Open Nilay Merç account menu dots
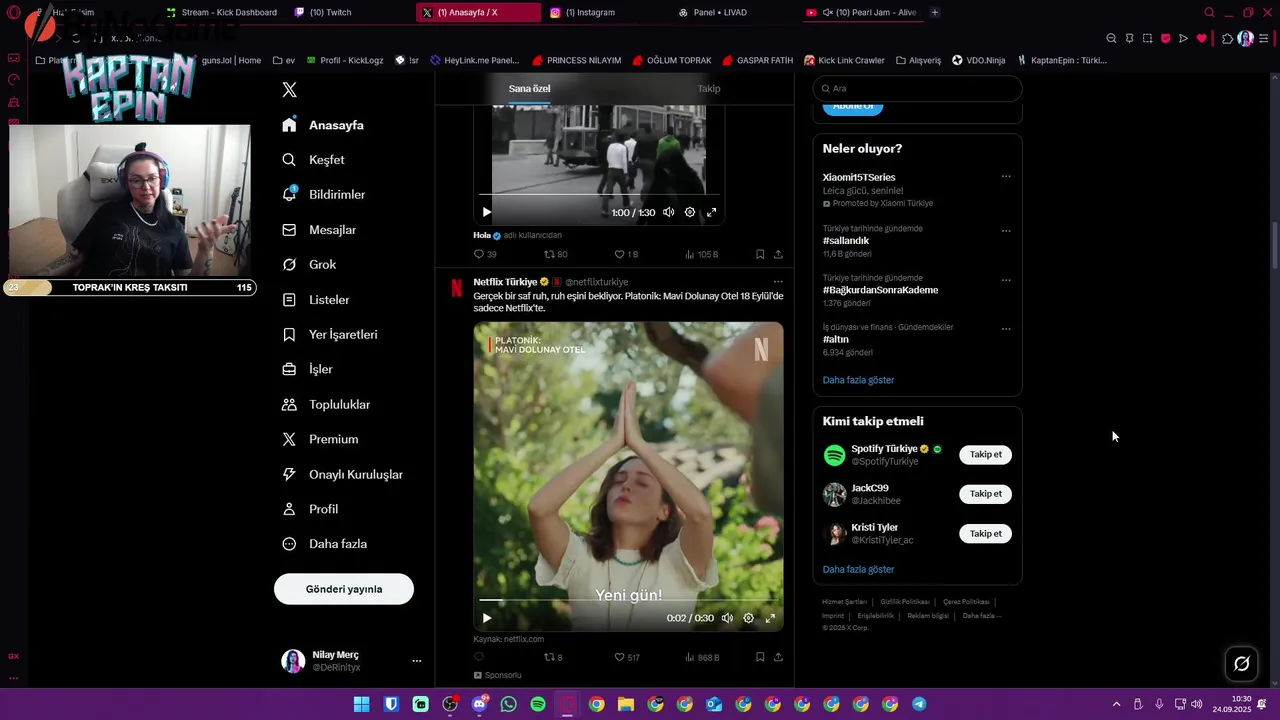 [417, 661]
